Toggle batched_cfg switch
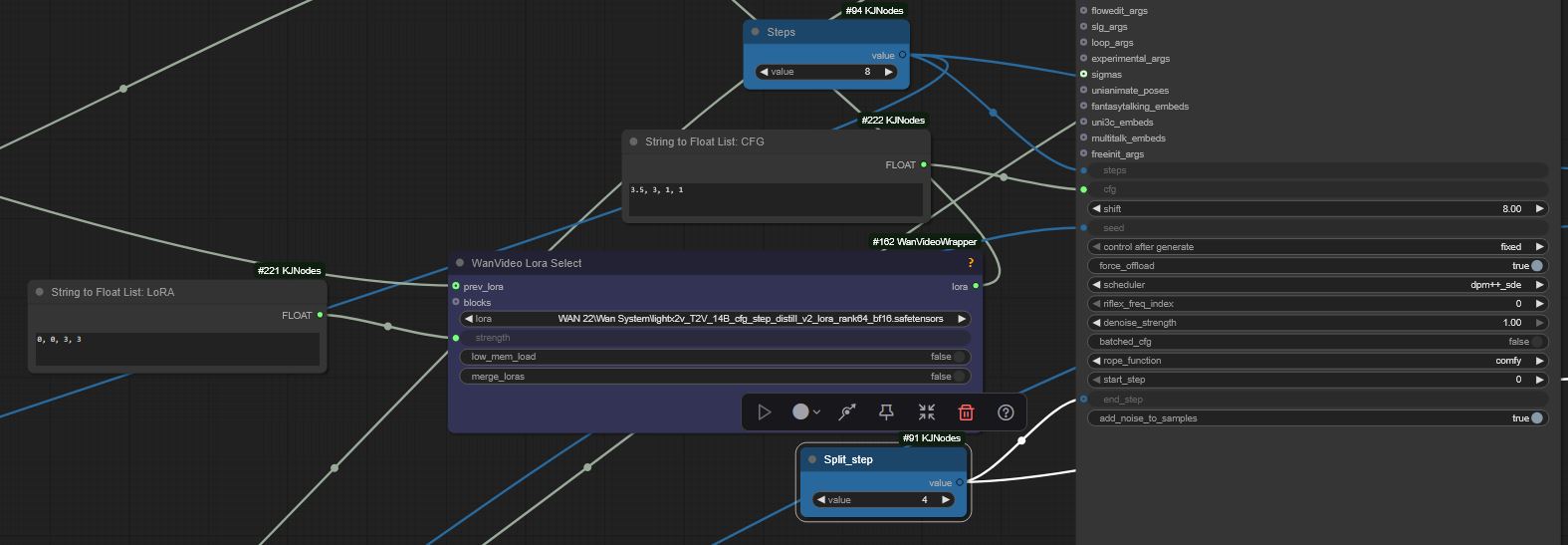This screenshot has width=1568, height=545. pos(1537,342)
